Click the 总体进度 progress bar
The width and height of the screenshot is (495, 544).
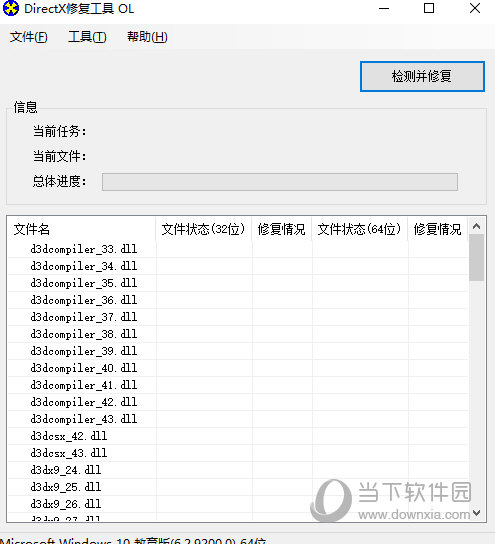coord(280,182)
